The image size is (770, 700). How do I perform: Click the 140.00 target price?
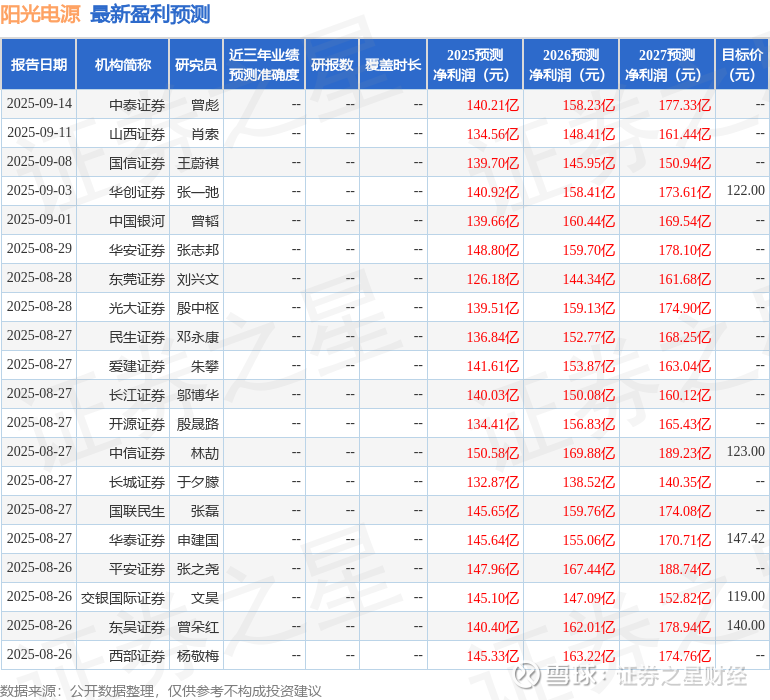[745, 625]
